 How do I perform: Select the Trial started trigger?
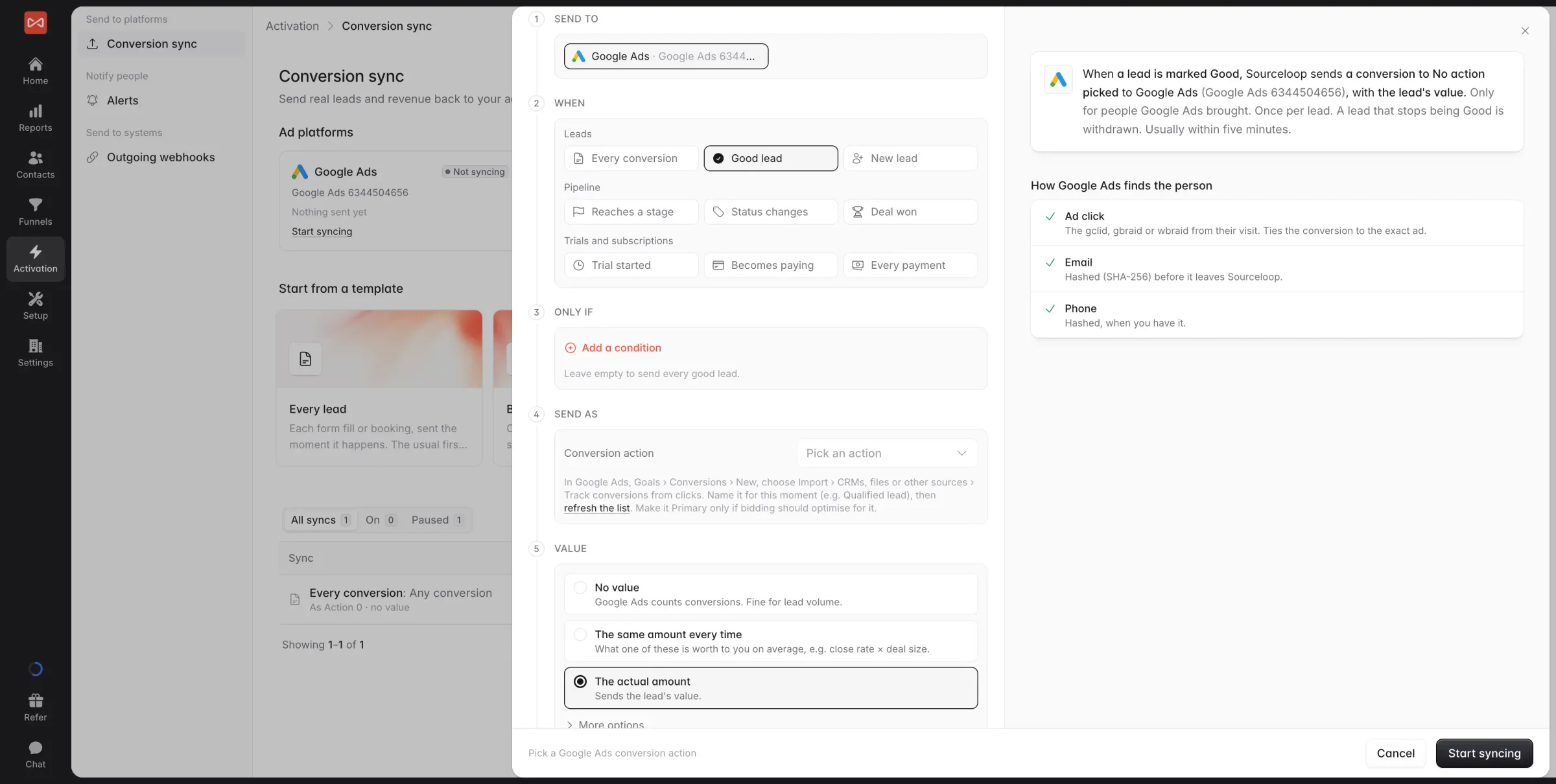pos(631,265)
